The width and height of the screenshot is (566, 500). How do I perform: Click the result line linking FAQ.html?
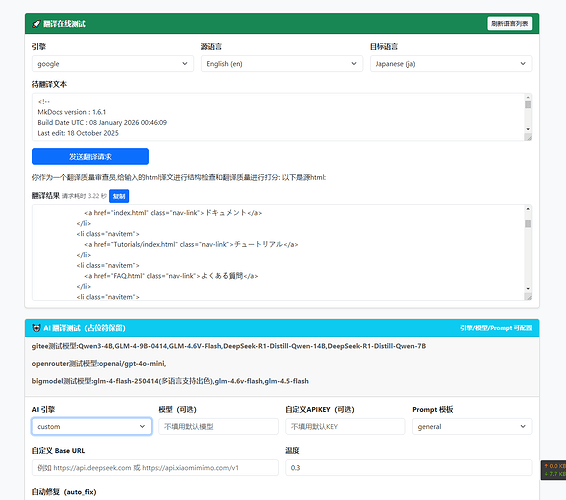(x=171, y=276)
